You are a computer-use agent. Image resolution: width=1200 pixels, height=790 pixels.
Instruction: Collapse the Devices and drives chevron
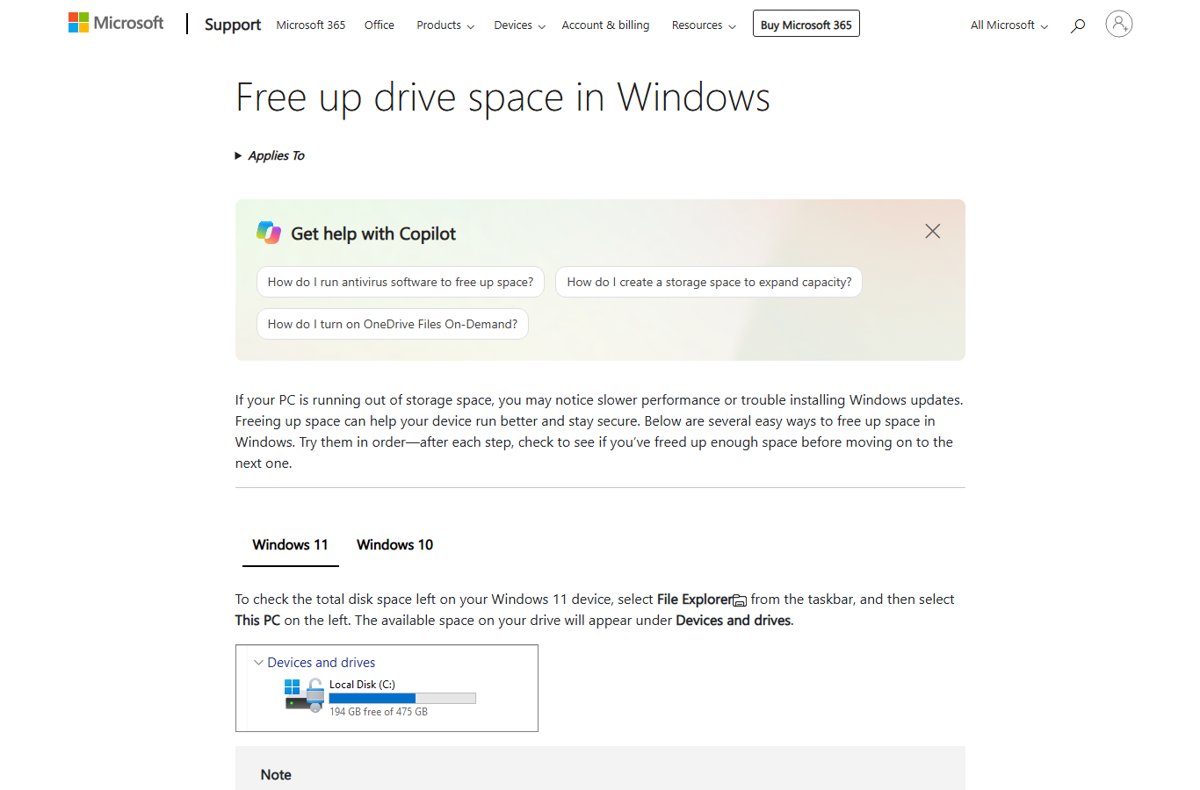(x=258, y=662)
